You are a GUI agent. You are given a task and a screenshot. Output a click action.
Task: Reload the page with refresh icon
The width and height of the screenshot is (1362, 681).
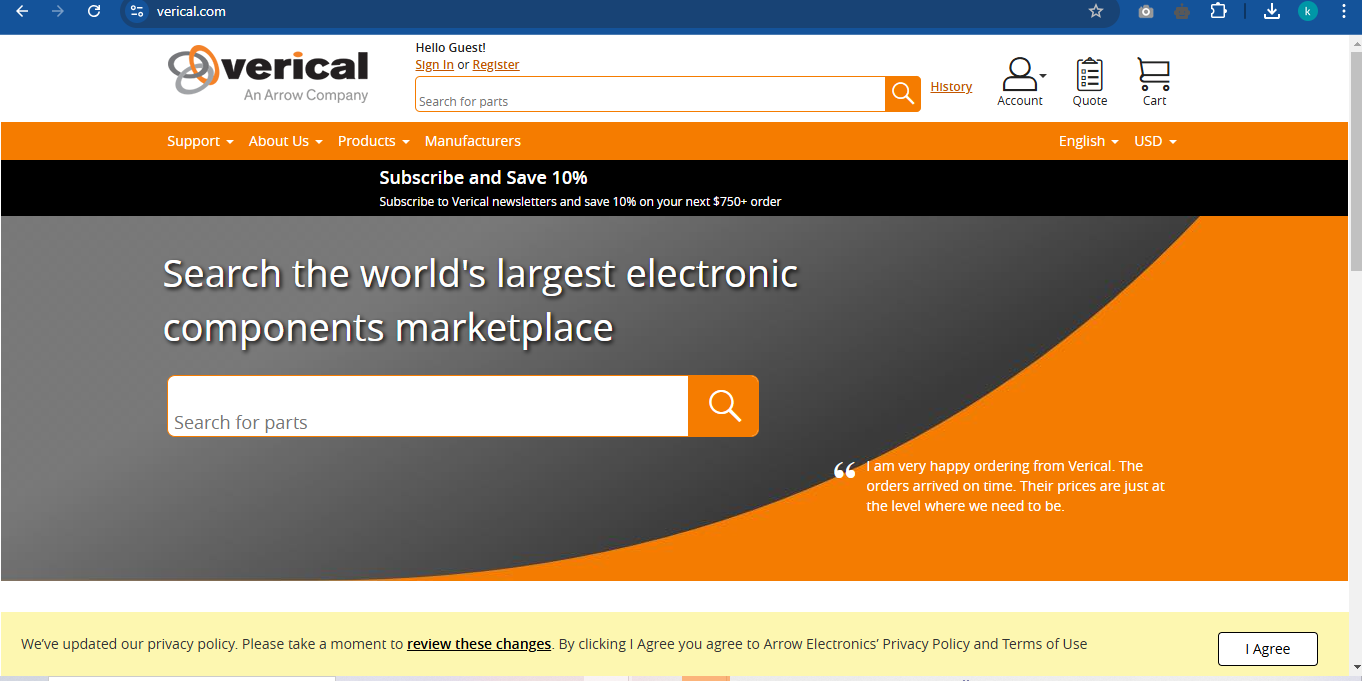click(x=94, y=11)
